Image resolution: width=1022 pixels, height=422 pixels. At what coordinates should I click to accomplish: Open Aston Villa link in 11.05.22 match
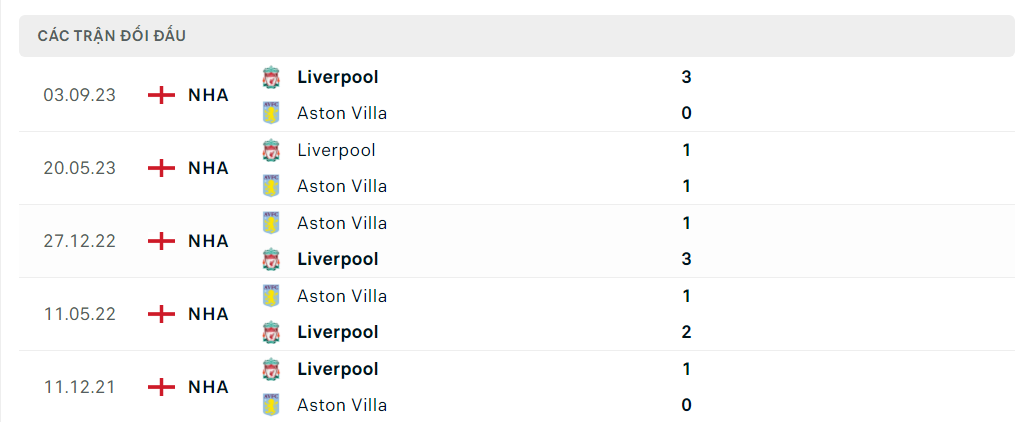[342, 296]
